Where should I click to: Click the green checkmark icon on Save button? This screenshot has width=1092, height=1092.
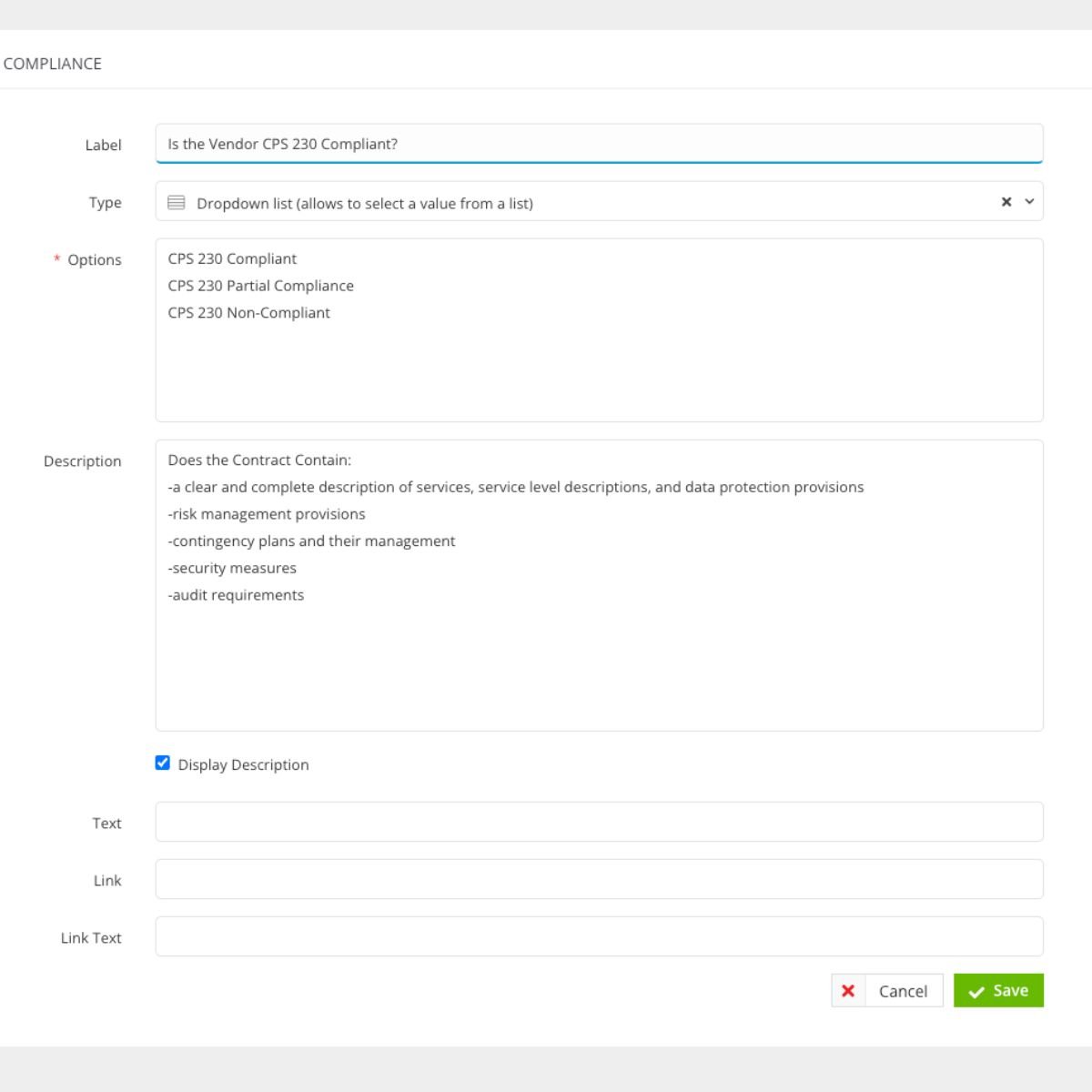point(976,991)
